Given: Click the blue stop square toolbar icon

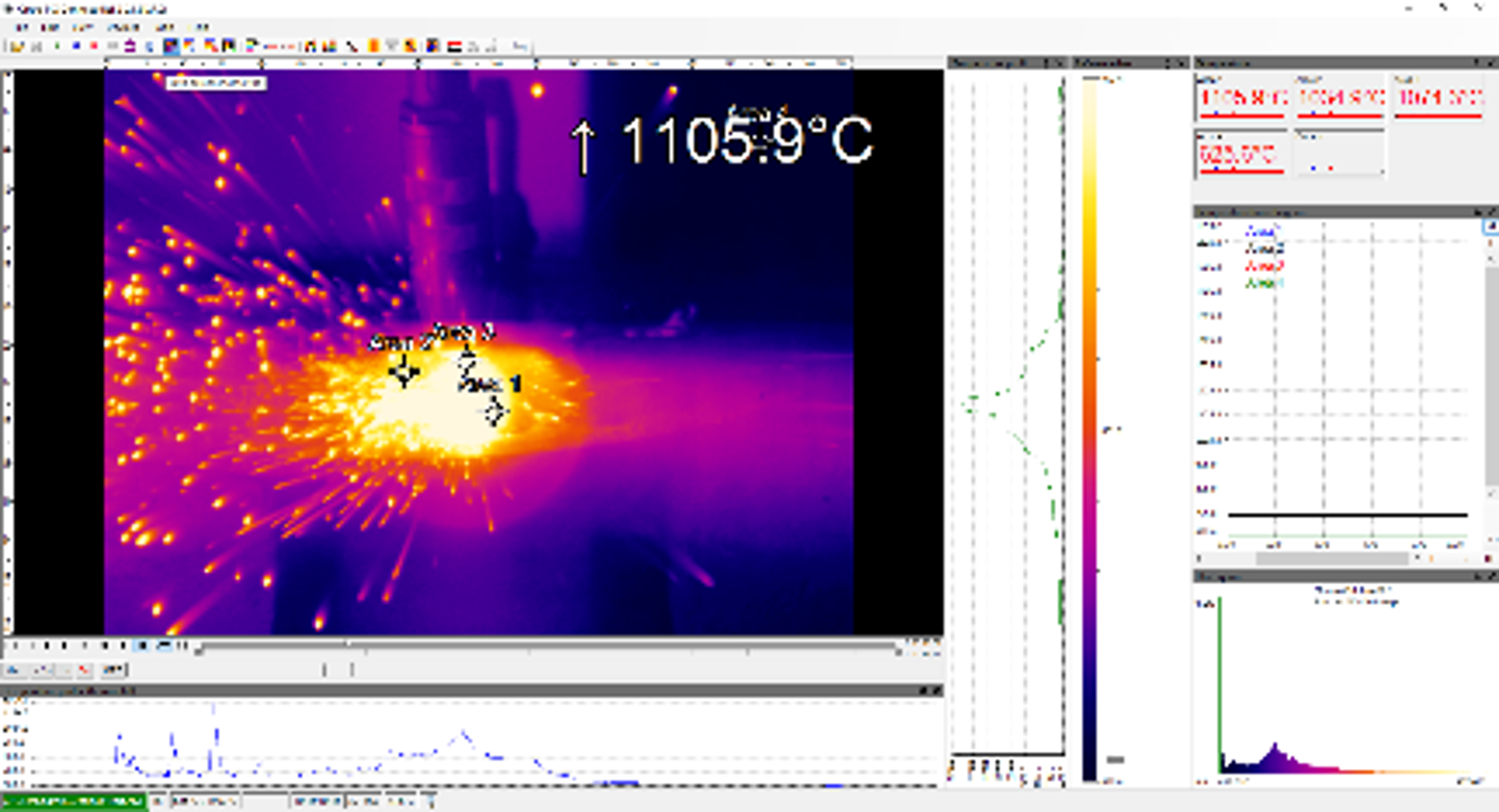Looking at the screenshot, I should 76,46.
